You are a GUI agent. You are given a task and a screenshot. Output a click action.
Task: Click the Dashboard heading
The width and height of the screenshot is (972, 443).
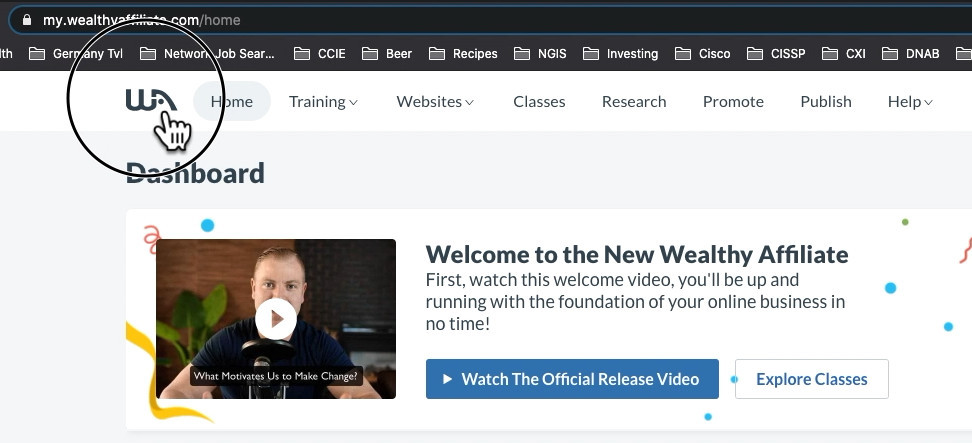[195, 173]
